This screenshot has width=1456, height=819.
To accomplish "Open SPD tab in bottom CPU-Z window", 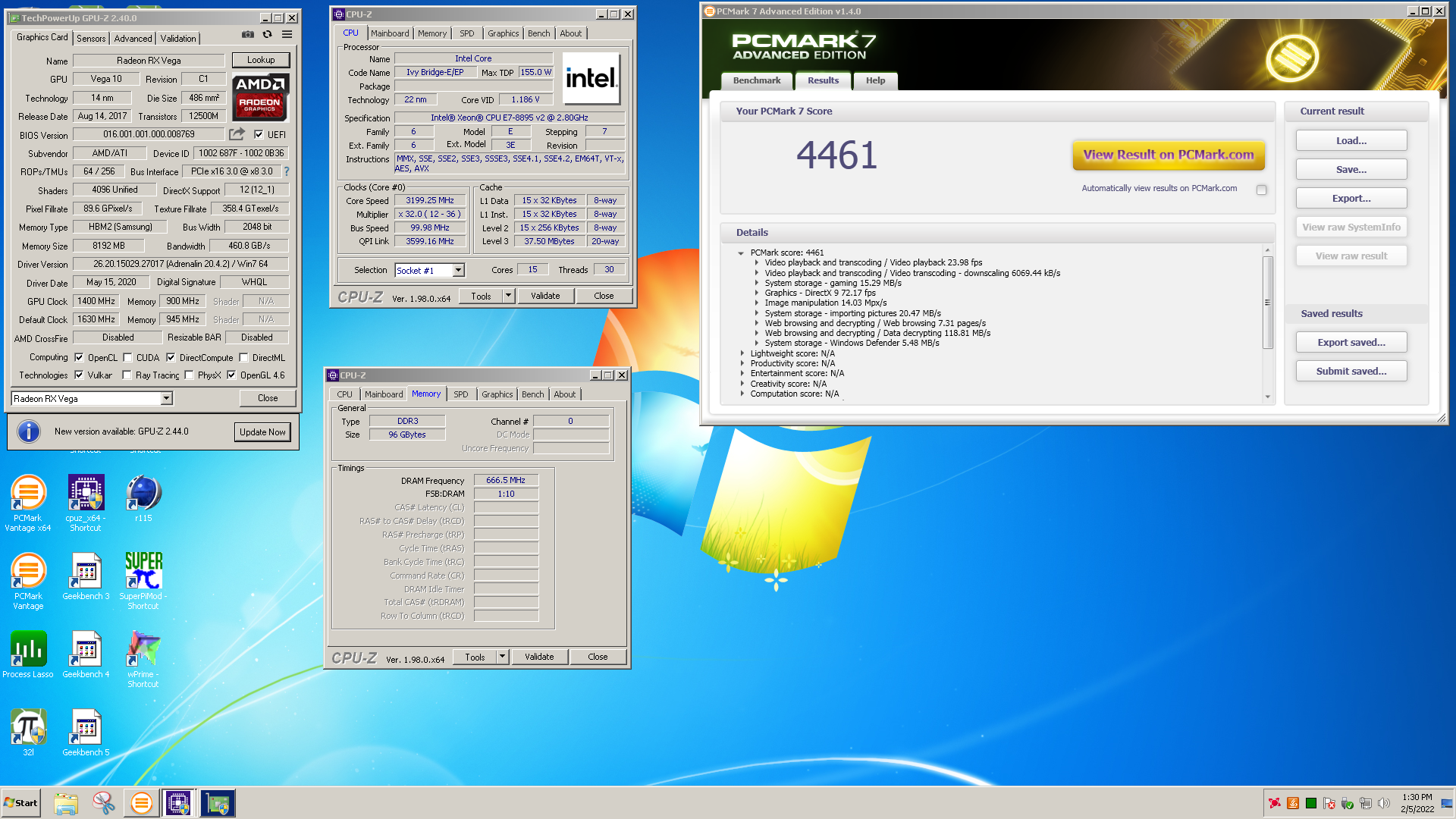I will point(461,394).
